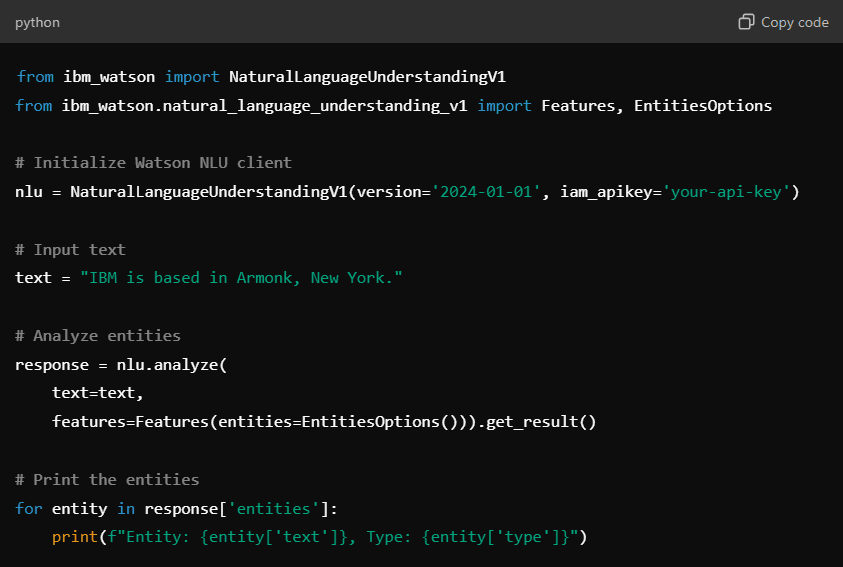Click the Analyze entities comment line
Image resolution: width=843 pixels, height=567 pixels.
(98, 336)
